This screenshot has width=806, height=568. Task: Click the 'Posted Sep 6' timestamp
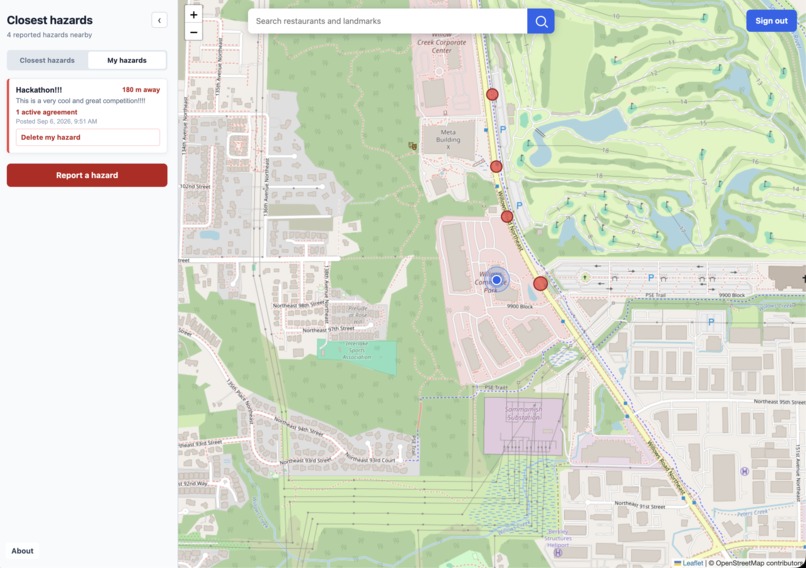point(57,121)
